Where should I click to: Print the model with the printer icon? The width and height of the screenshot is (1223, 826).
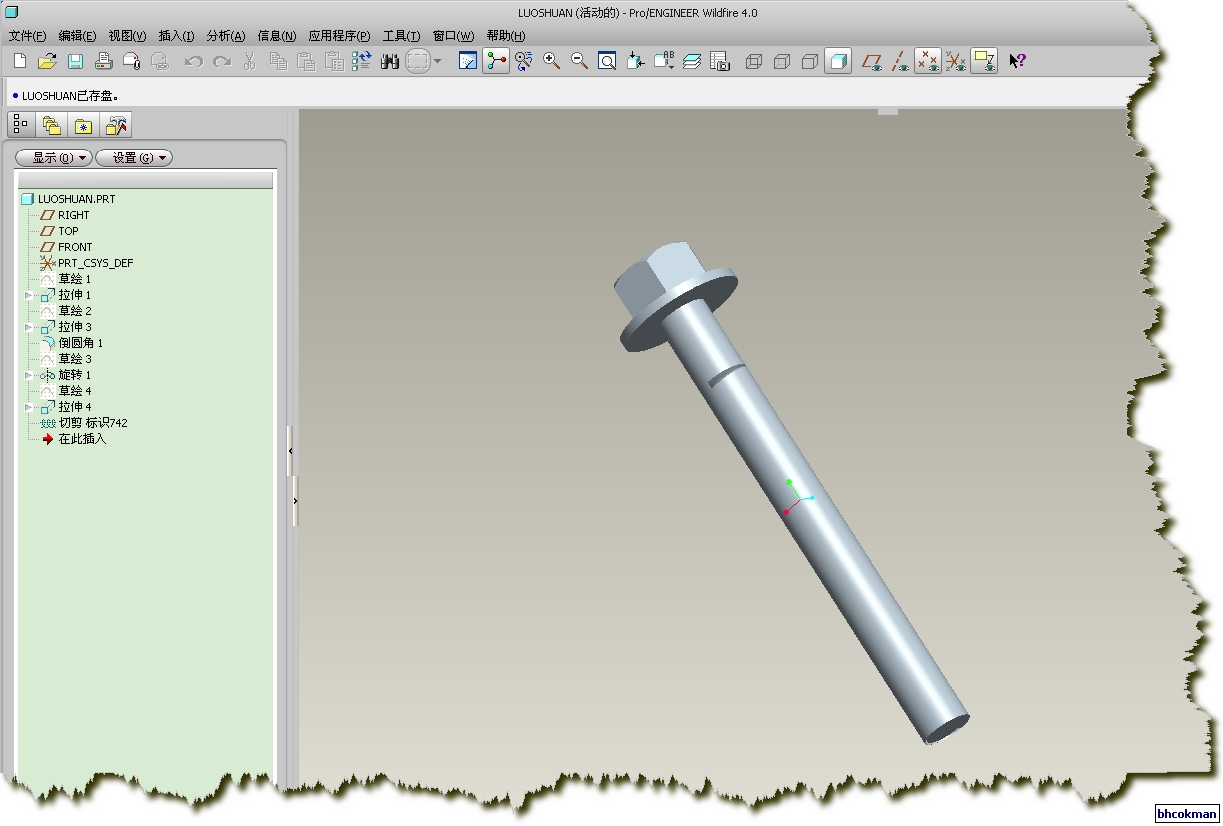point(103,61)
